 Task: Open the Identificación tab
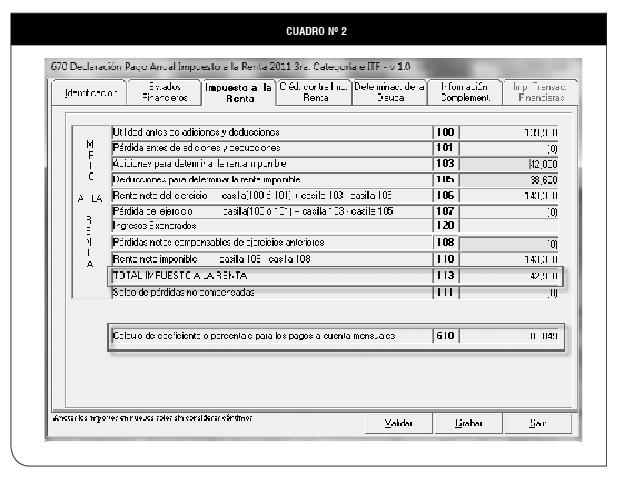click(89, 93)
